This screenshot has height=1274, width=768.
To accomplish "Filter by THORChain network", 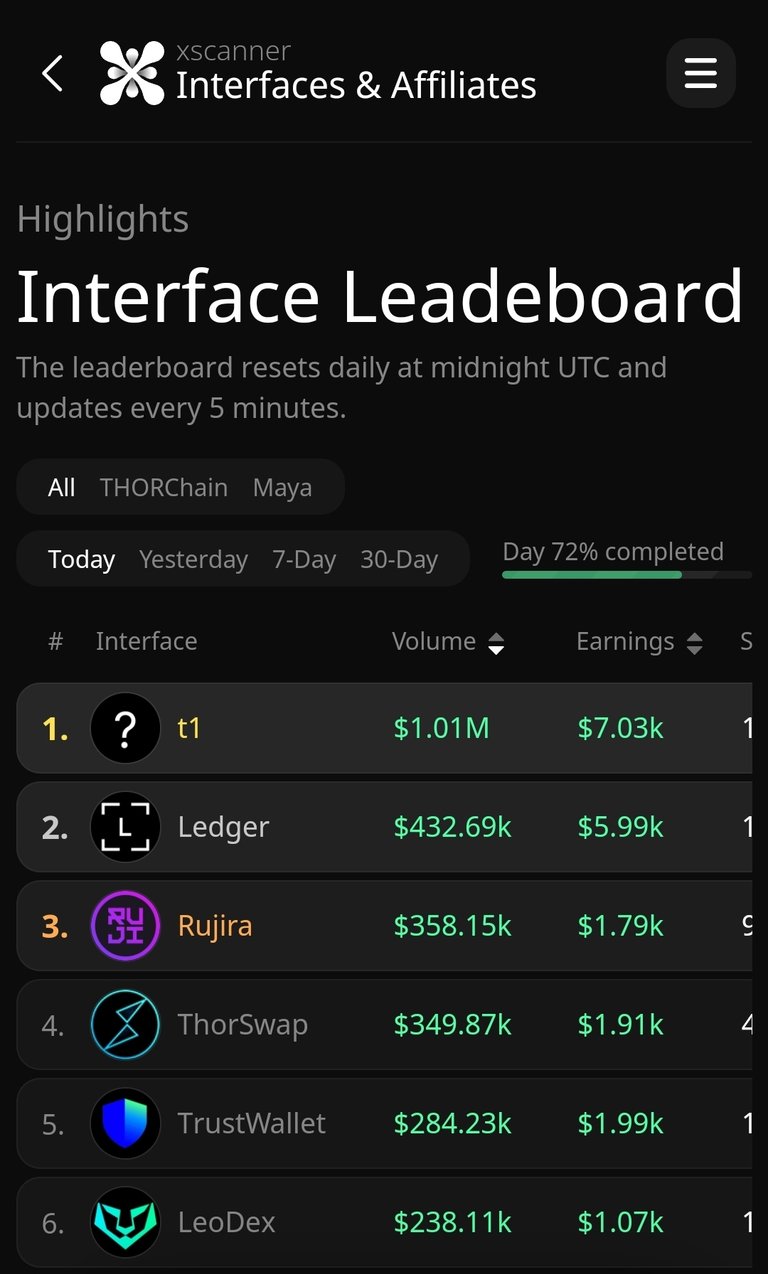I will point(164,488).
